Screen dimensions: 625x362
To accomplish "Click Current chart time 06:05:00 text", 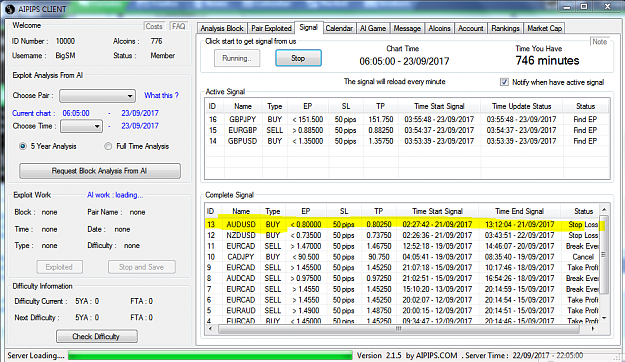I will click(76, 113).
